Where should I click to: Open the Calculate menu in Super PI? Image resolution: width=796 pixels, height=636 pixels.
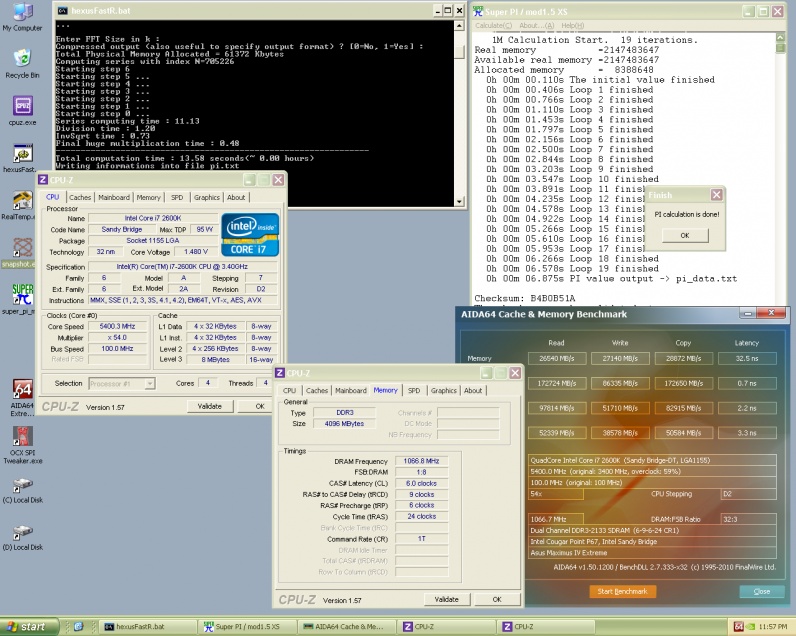coord(494,24)
